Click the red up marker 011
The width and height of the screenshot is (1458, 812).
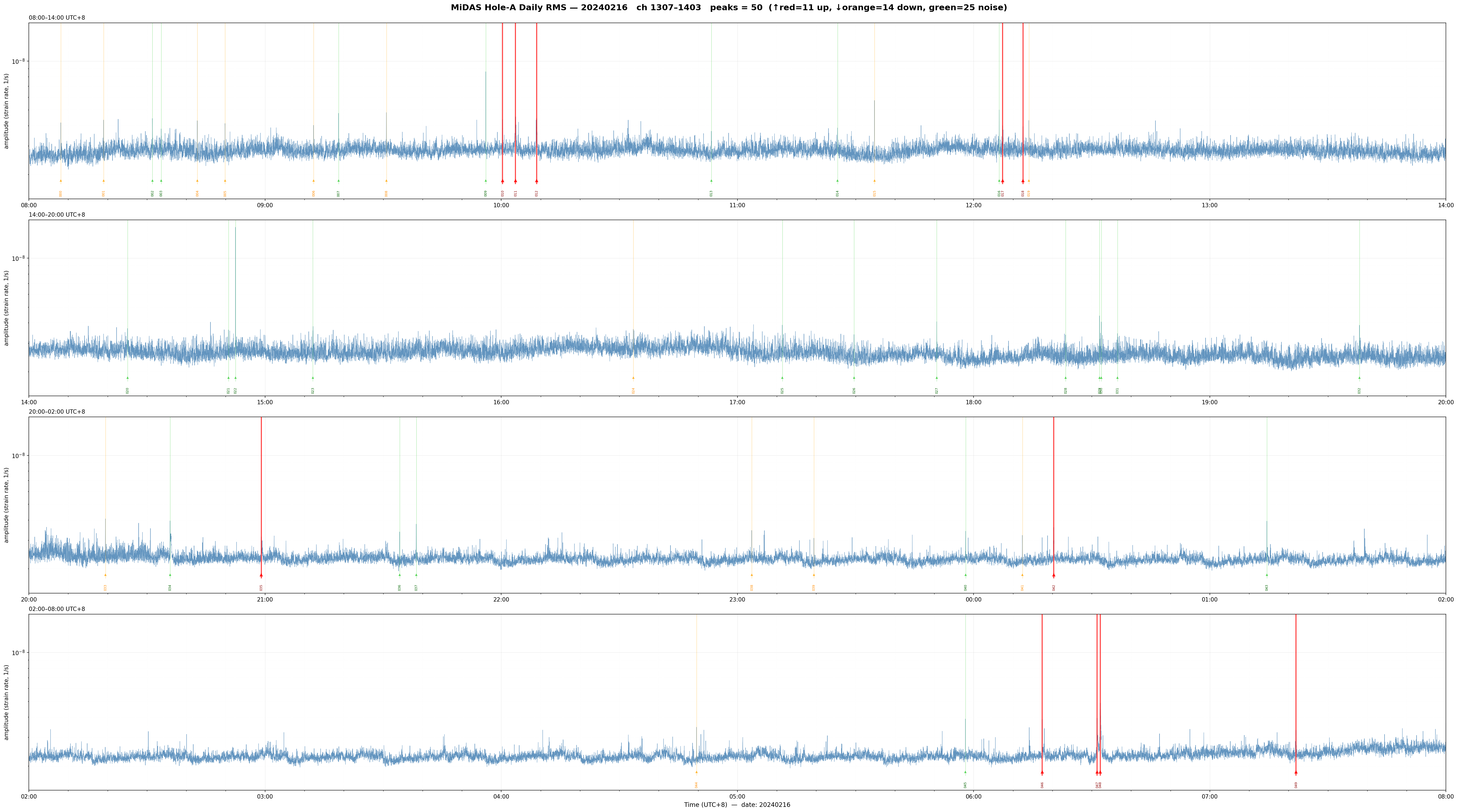point(516,181)
